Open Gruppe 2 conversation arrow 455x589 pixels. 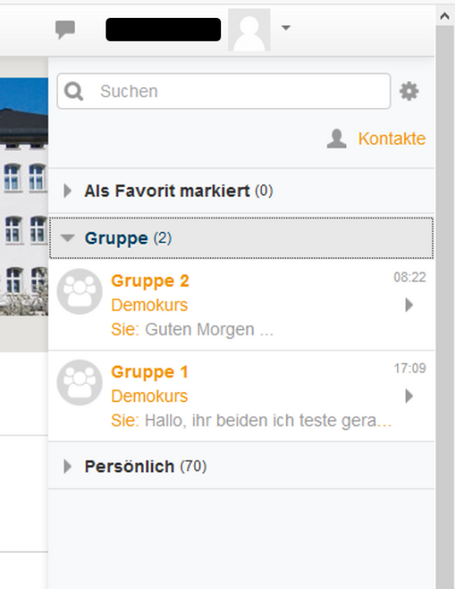pos(409,305)
